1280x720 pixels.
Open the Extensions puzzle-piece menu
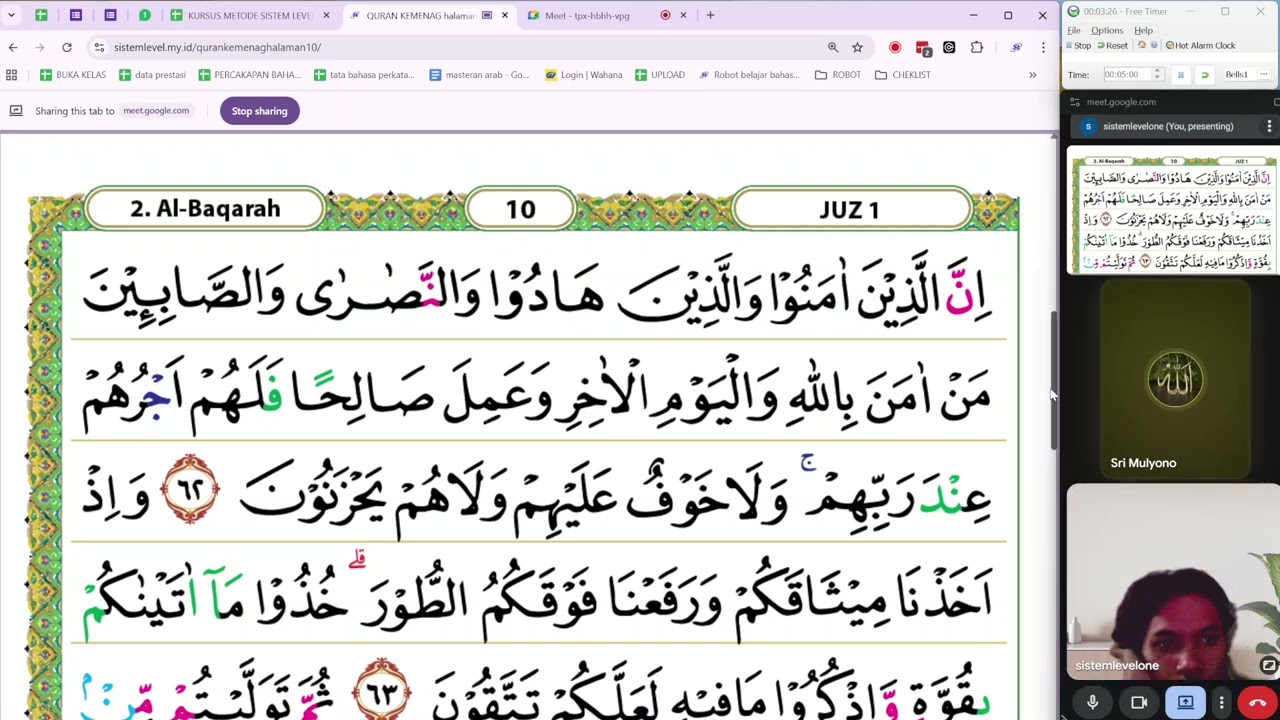click(977, 47)
